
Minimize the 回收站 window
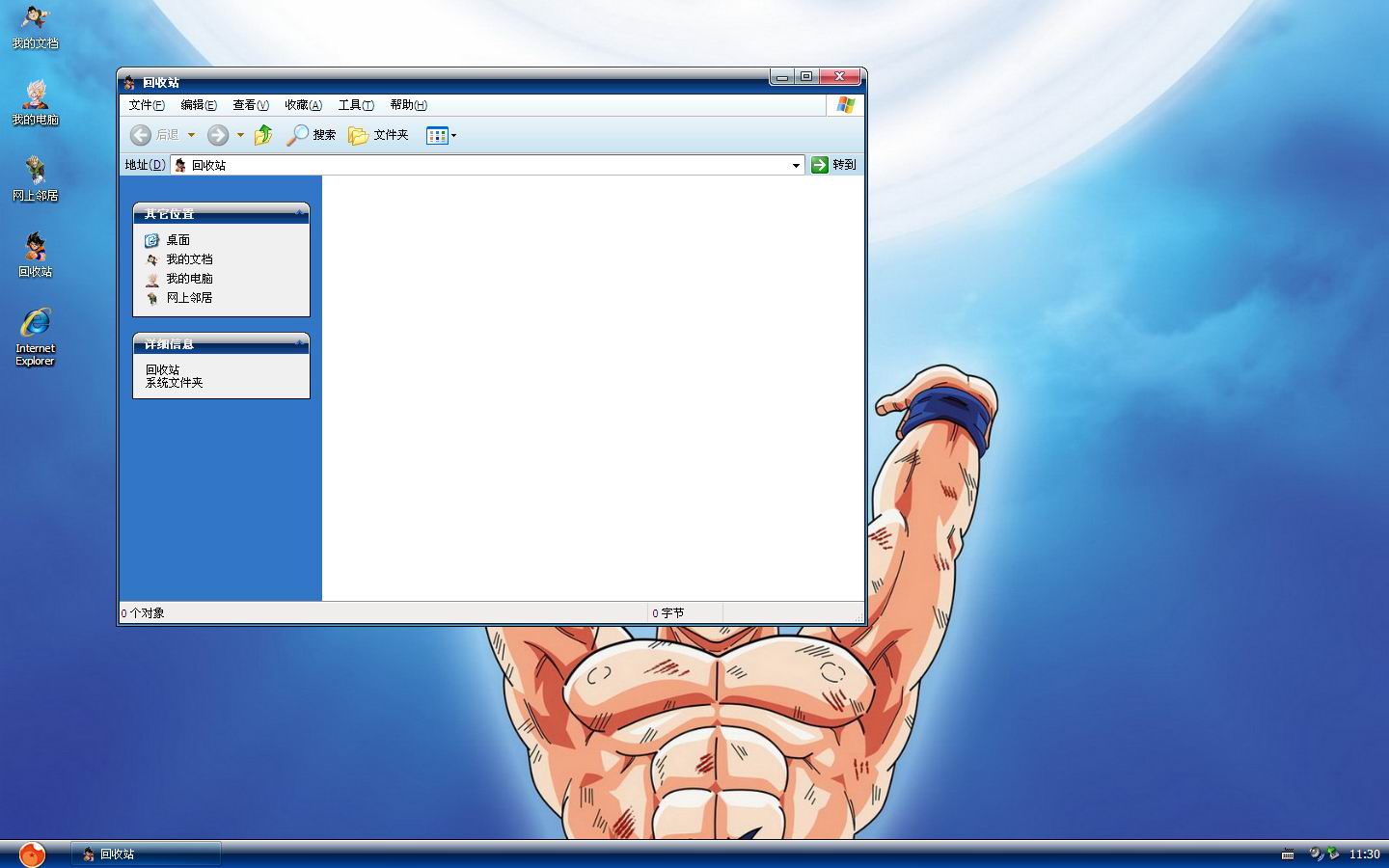[782, 77]
